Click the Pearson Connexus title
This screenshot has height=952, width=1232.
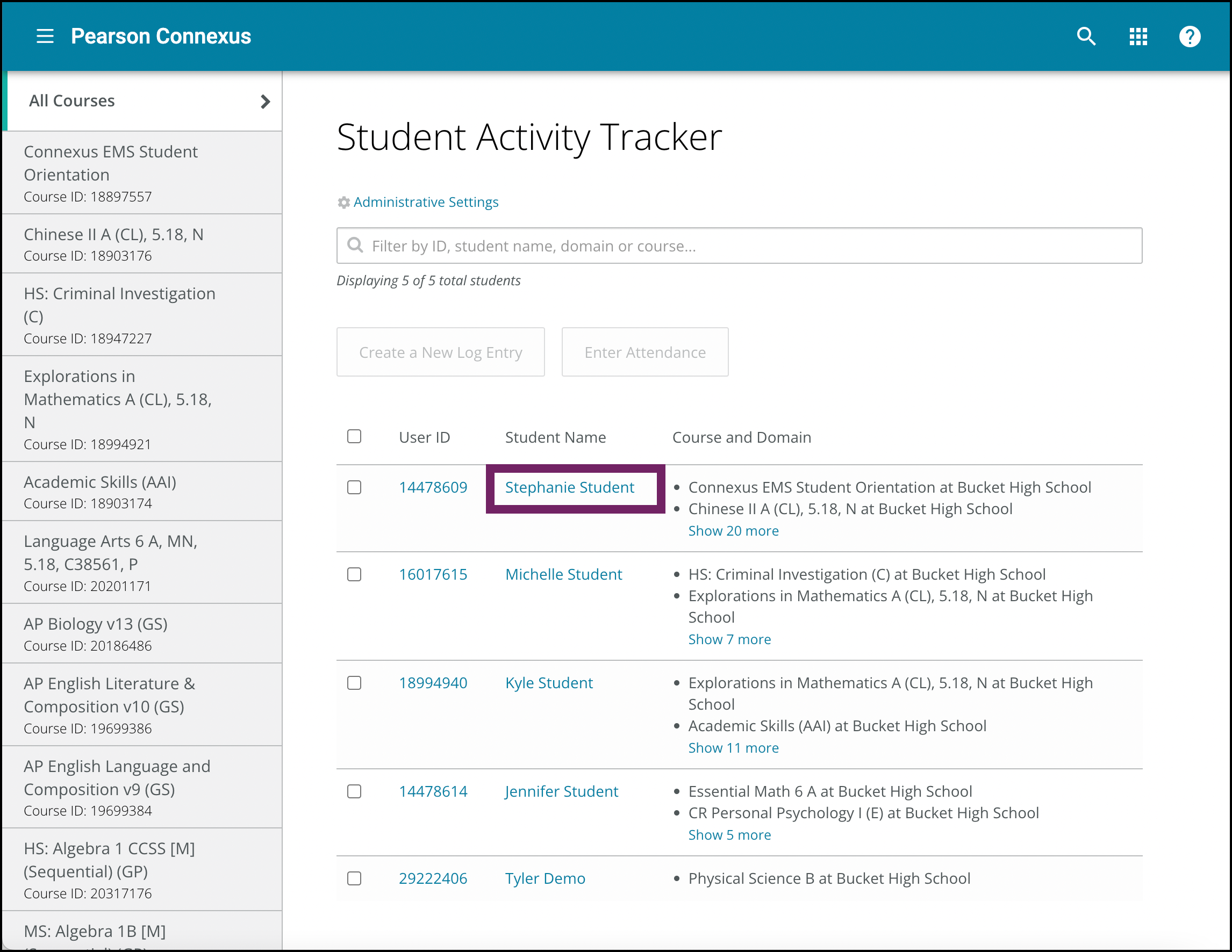click(x=161, y=37)
